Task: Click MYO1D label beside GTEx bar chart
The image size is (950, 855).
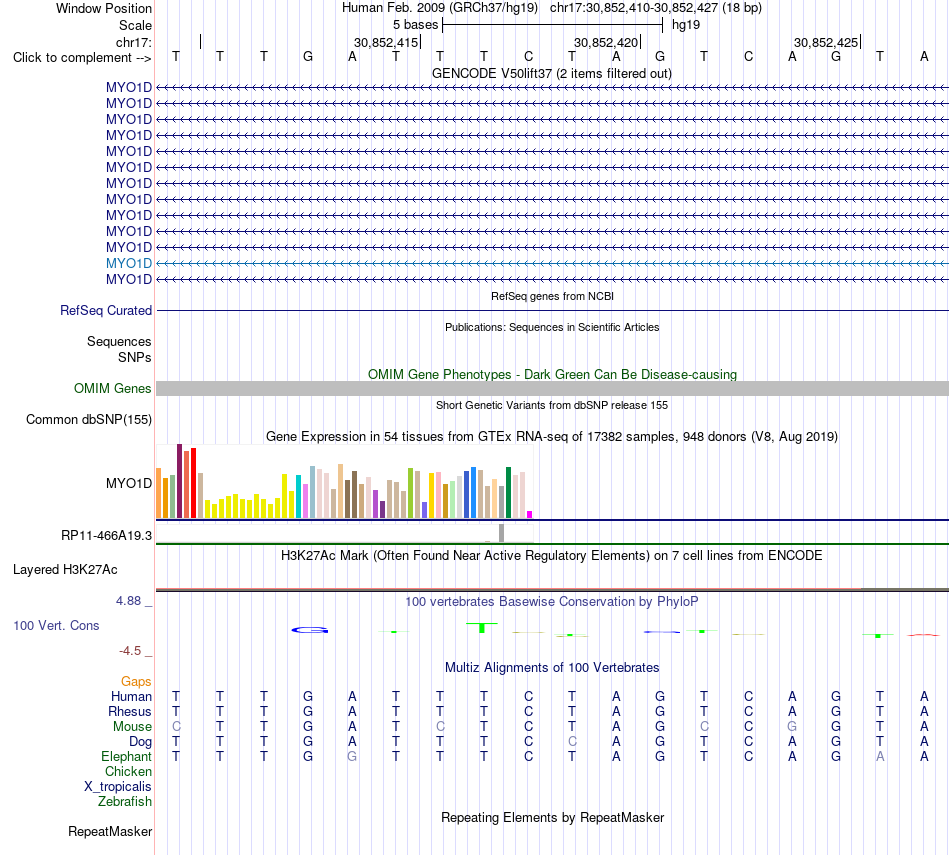Action: click(x=128, y=483)
